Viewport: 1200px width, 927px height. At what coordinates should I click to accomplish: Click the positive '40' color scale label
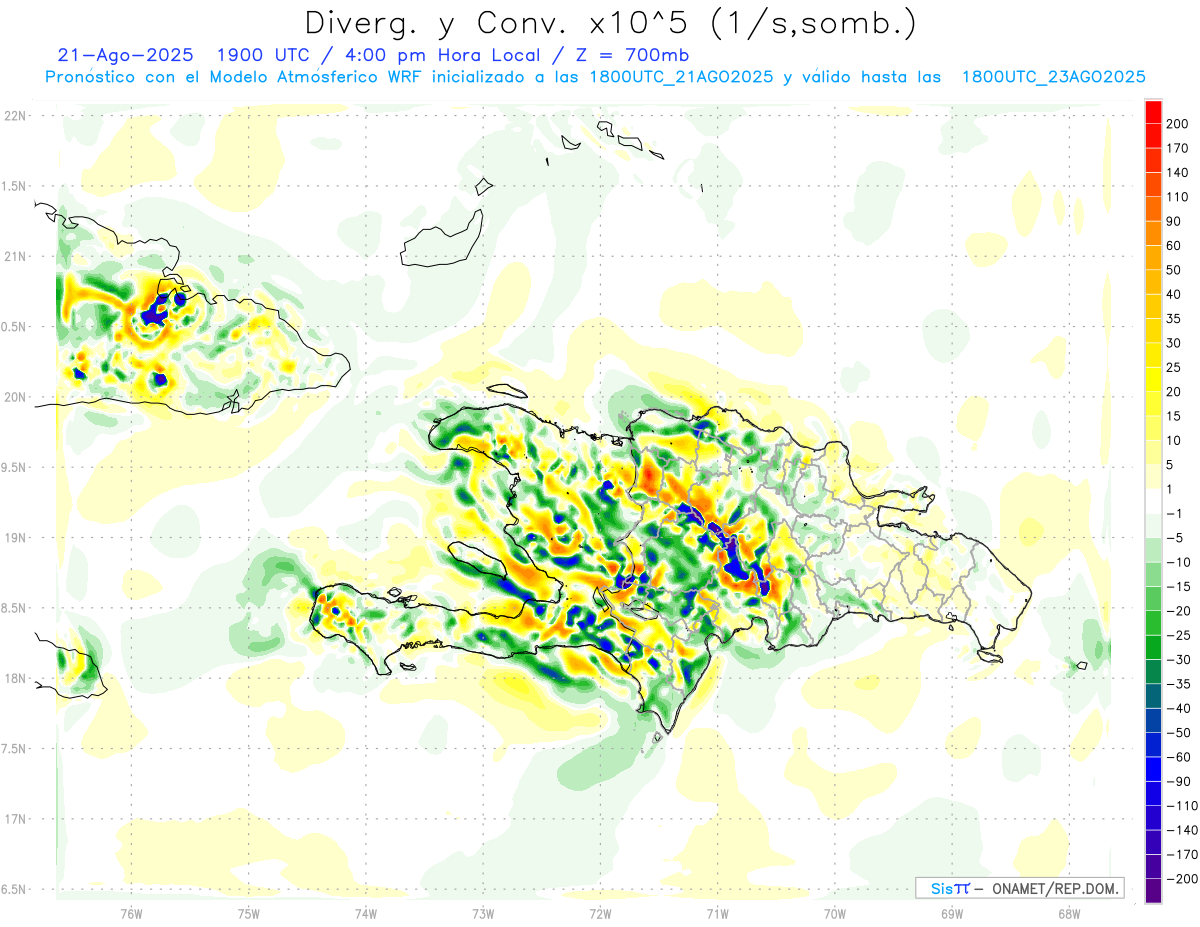click(1175, 294)
